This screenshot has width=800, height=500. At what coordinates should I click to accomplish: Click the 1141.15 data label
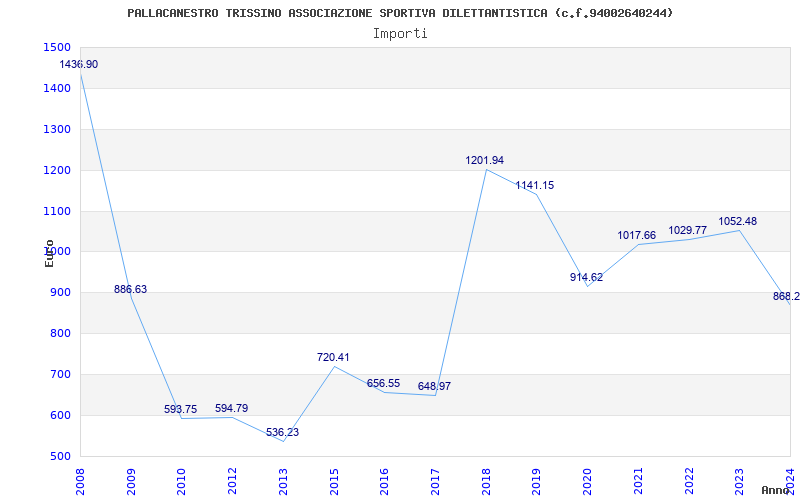[x=535, y=185]
